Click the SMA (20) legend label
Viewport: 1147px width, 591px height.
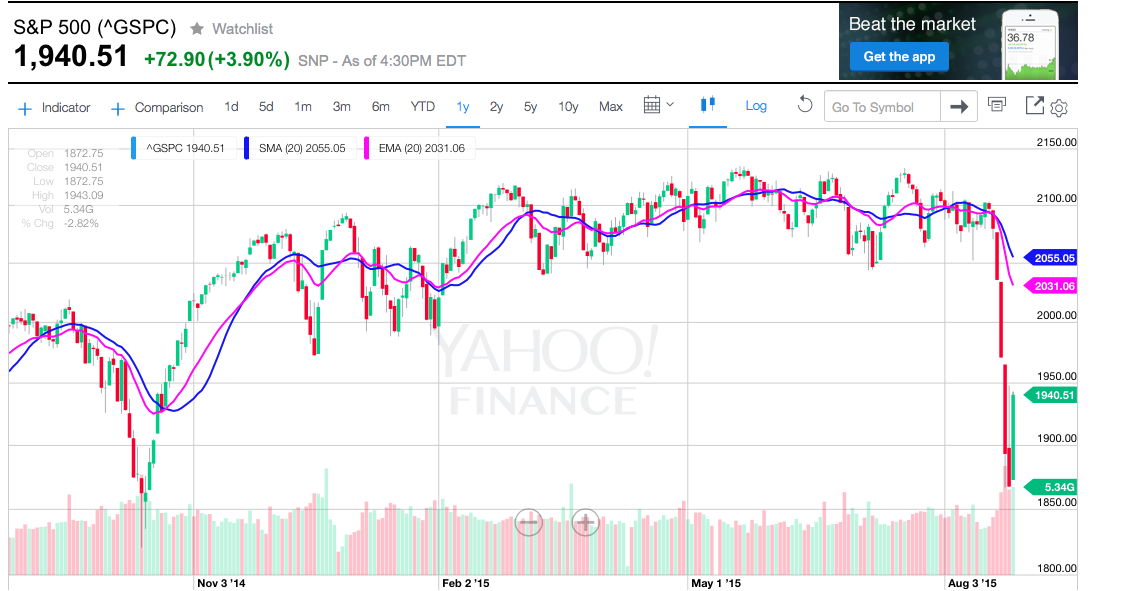(302, 148)
